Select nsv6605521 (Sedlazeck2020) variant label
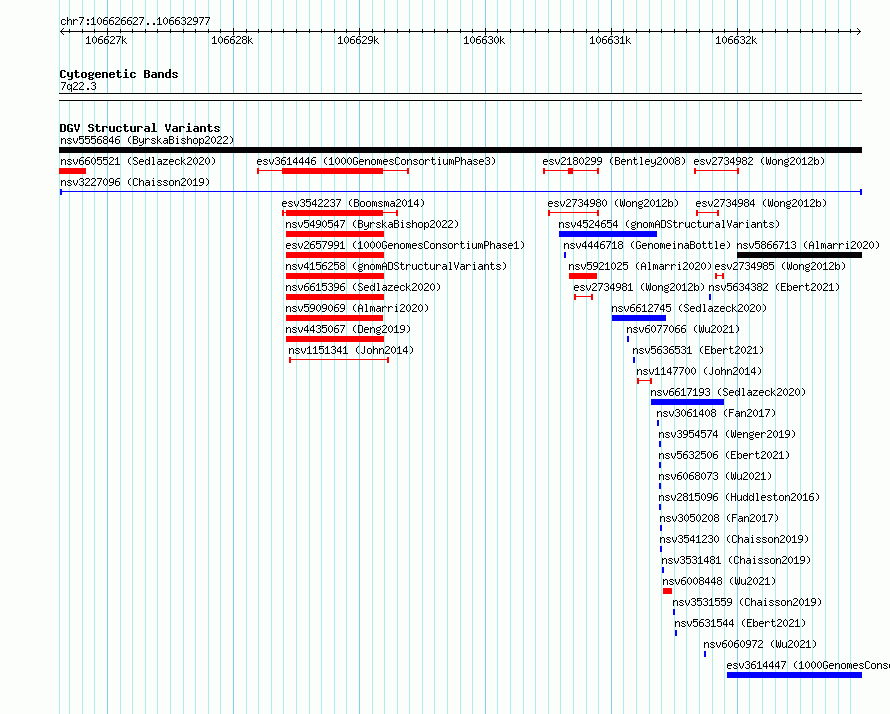Screen dimensions: 890x714 138,161
